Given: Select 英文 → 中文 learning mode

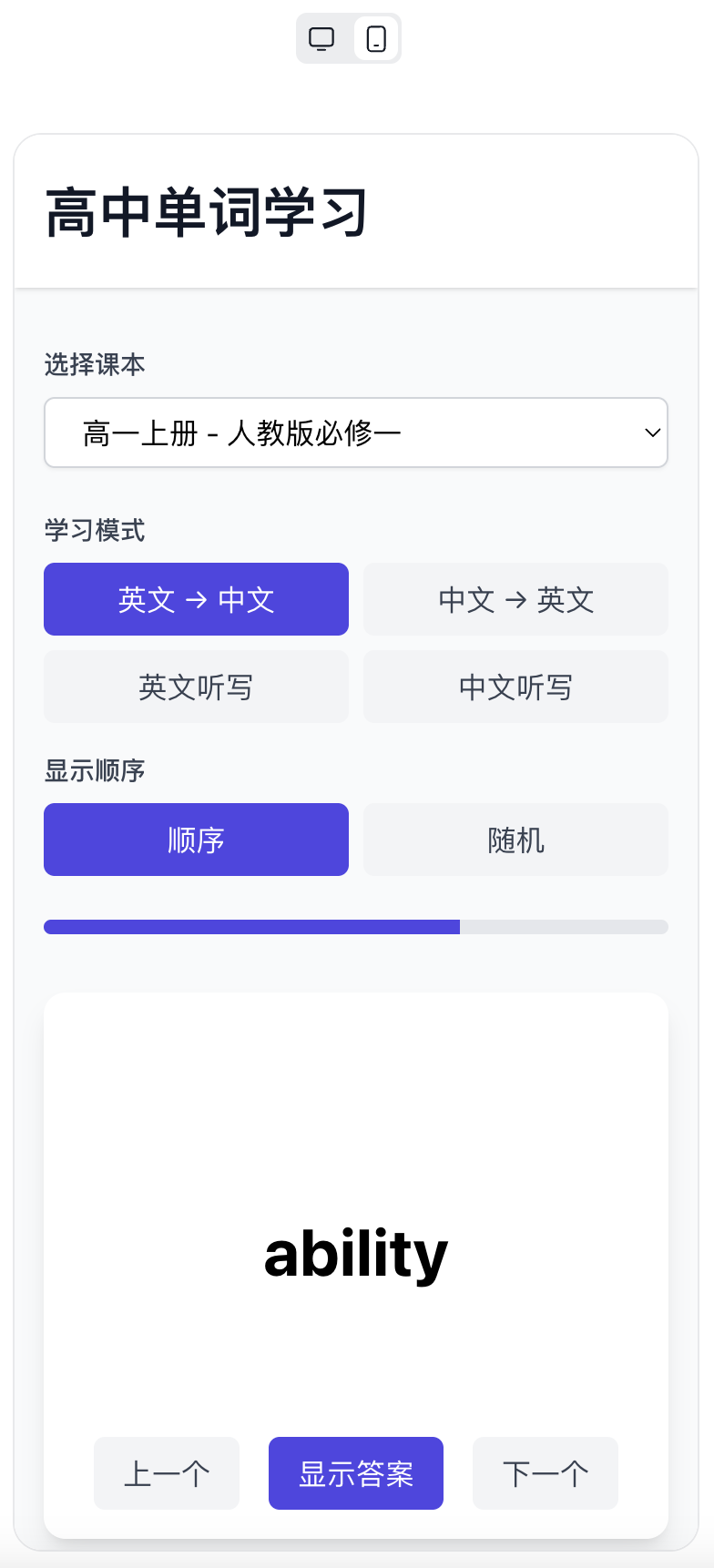Looking at the screenshot, I should pos(196,599).
